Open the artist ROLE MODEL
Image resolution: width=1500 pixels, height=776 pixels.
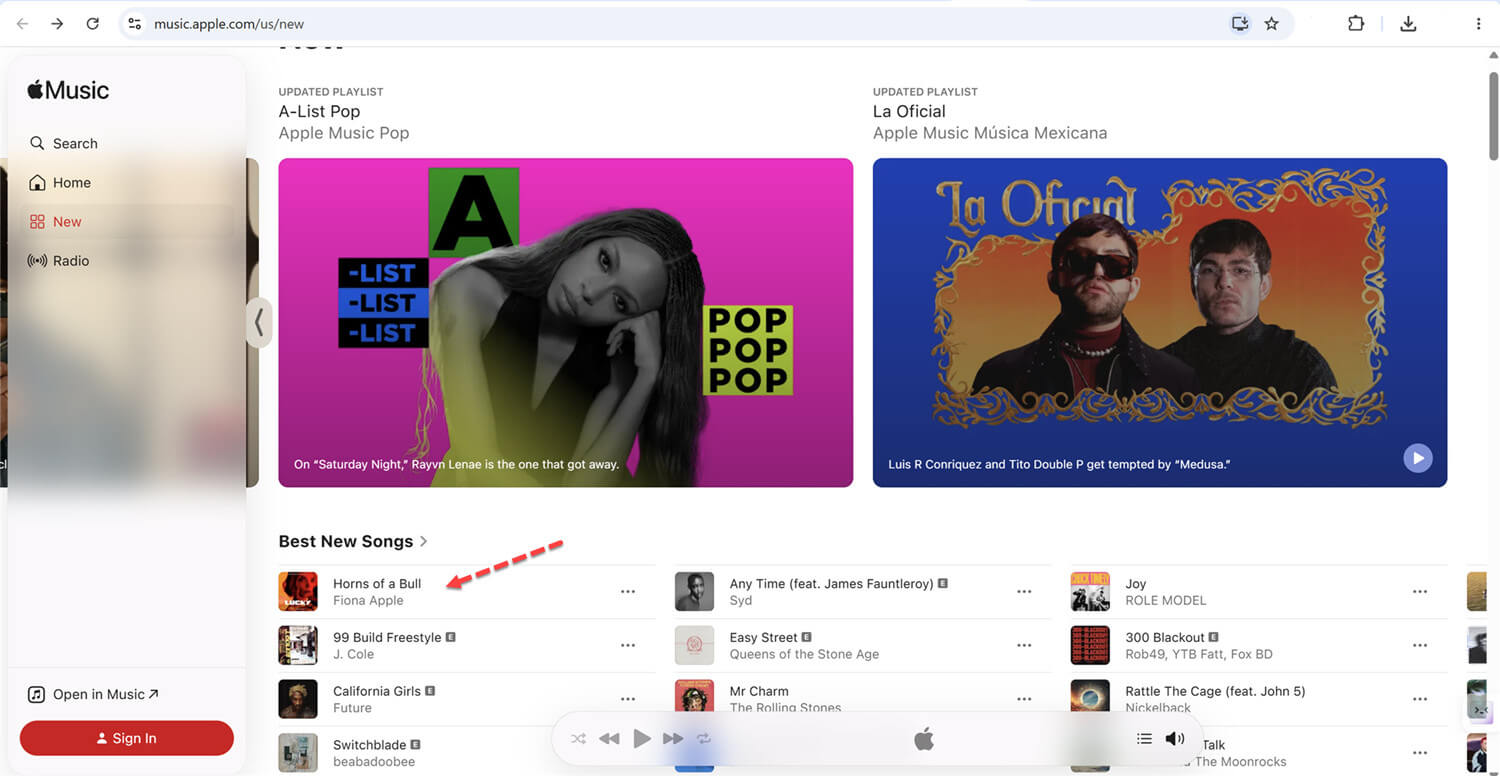1165,601
